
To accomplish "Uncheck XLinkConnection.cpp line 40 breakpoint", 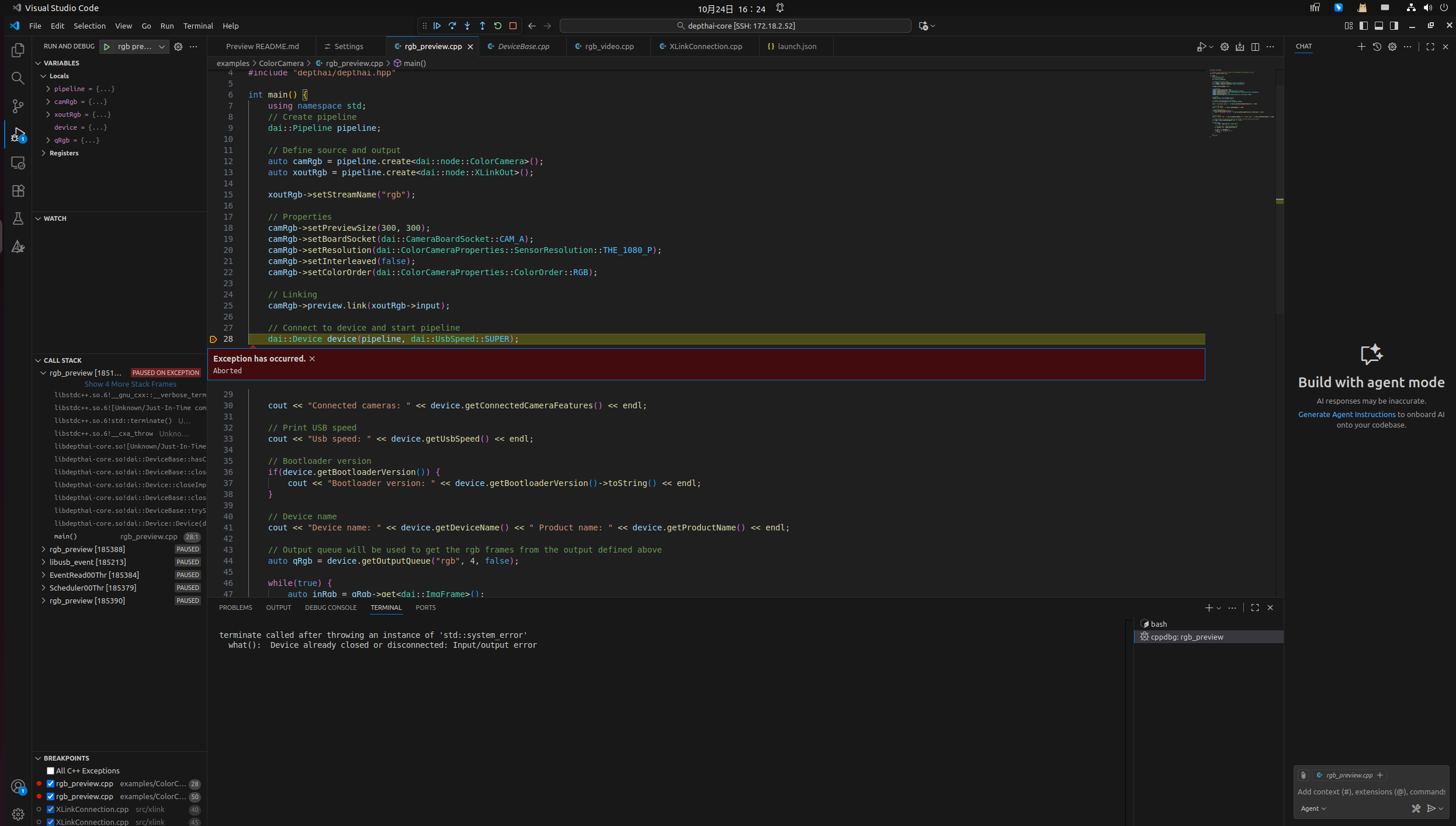I will (x=51, y=810).
